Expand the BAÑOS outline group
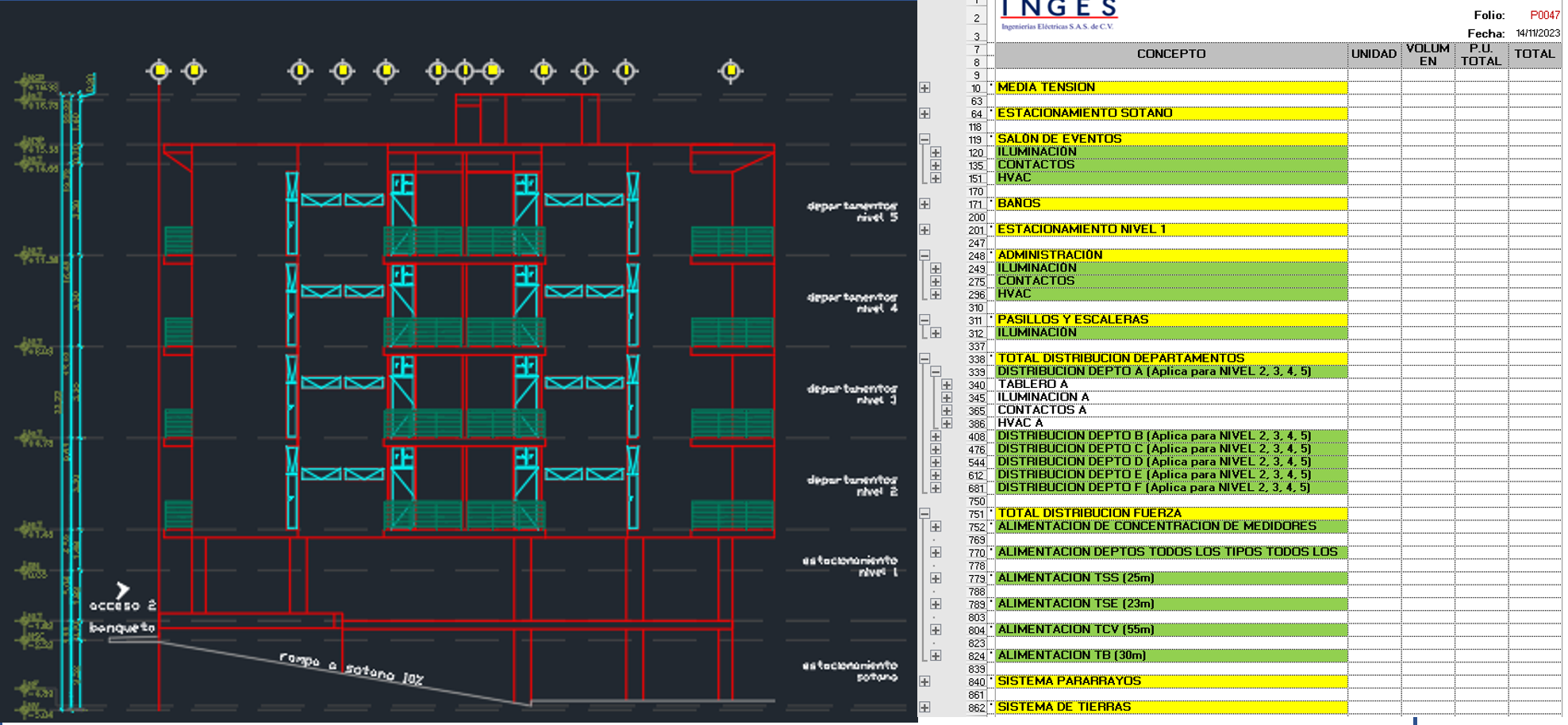Screen dimensions: 1568x725 click(x=924, y=204)
